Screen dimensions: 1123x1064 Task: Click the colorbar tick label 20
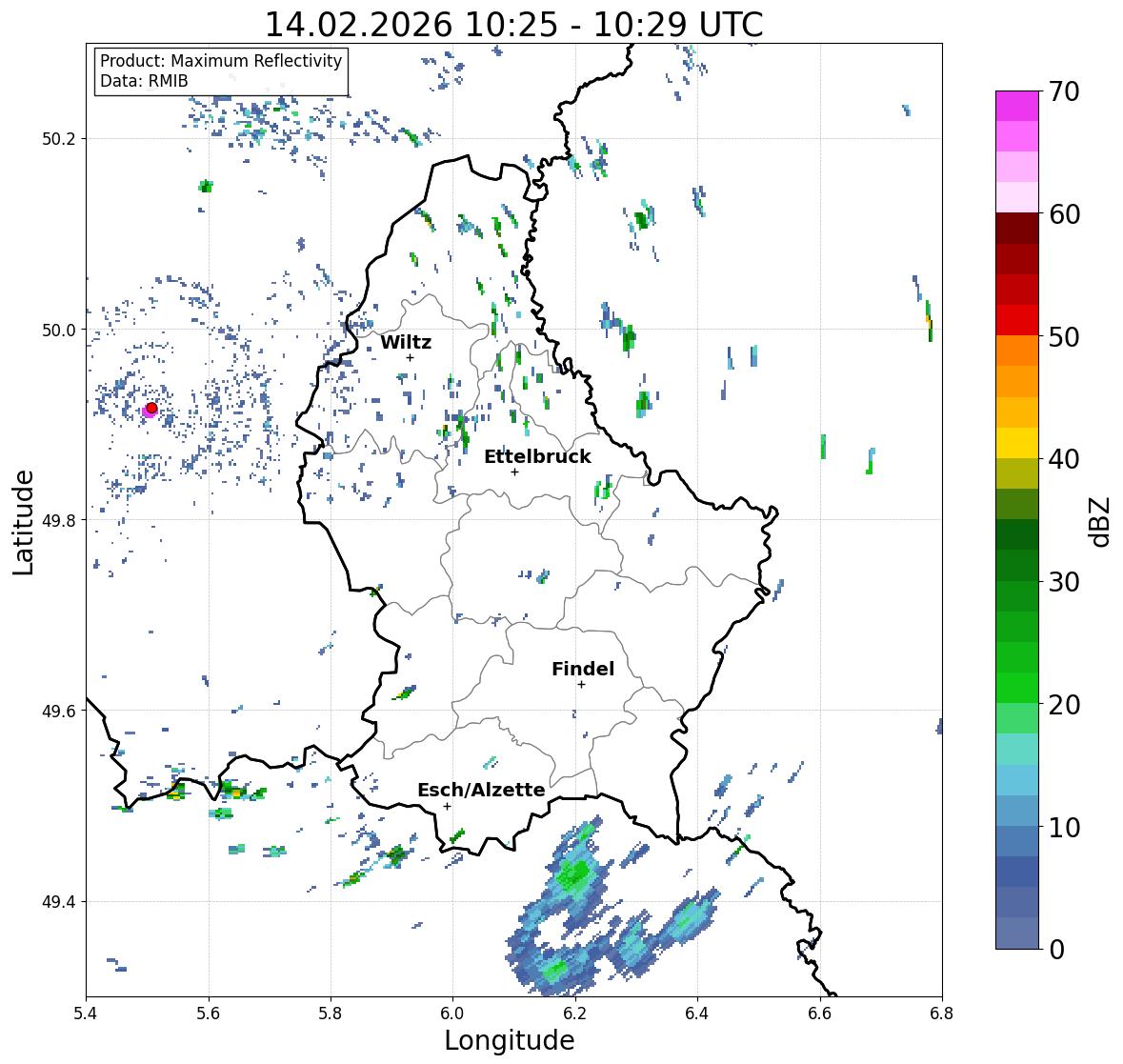tap(1064, 704)
